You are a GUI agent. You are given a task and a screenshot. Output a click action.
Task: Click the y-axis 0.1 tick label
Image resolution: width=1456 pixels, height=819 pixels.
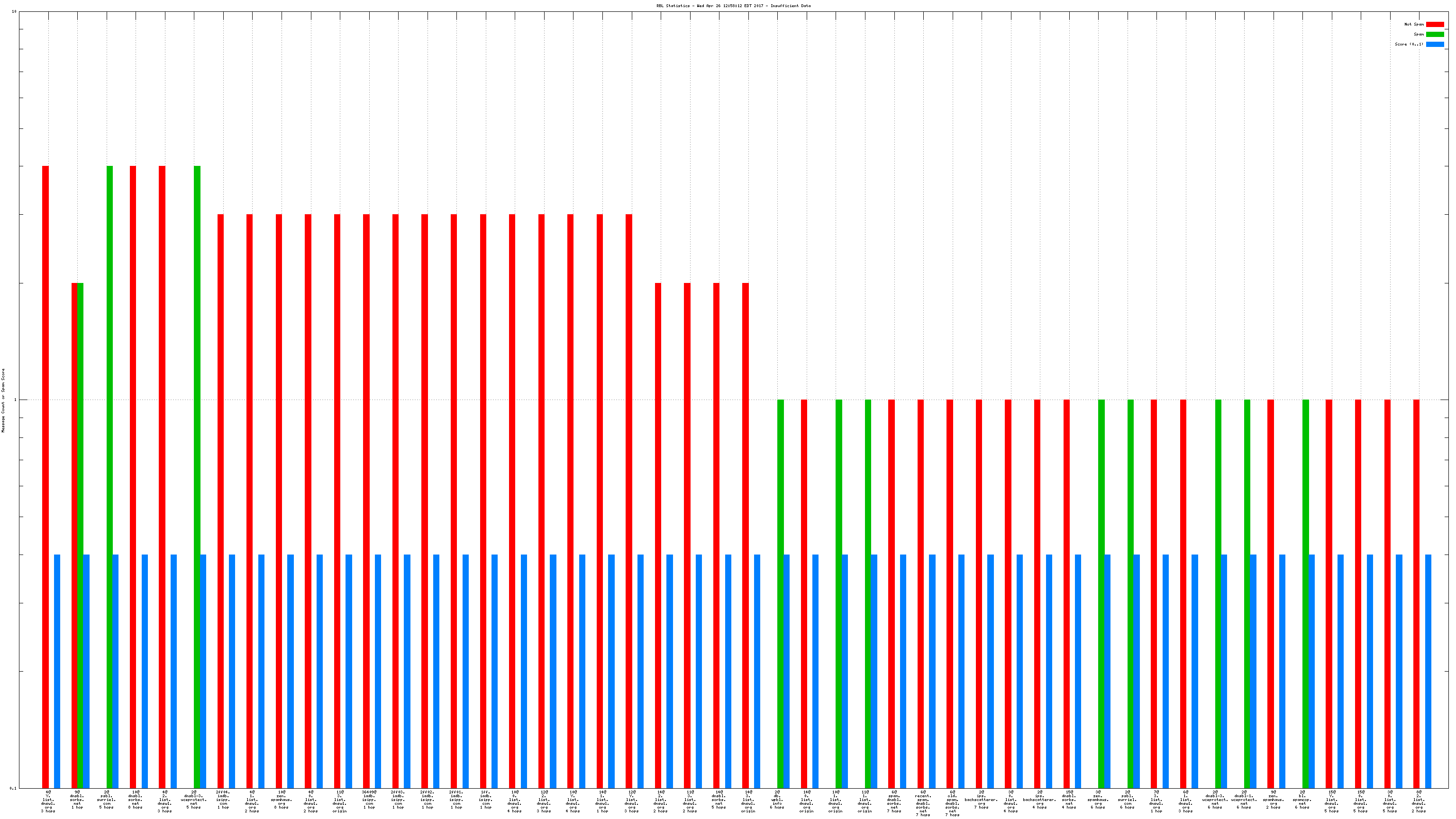pyautogui.click(x=14, y=788)
